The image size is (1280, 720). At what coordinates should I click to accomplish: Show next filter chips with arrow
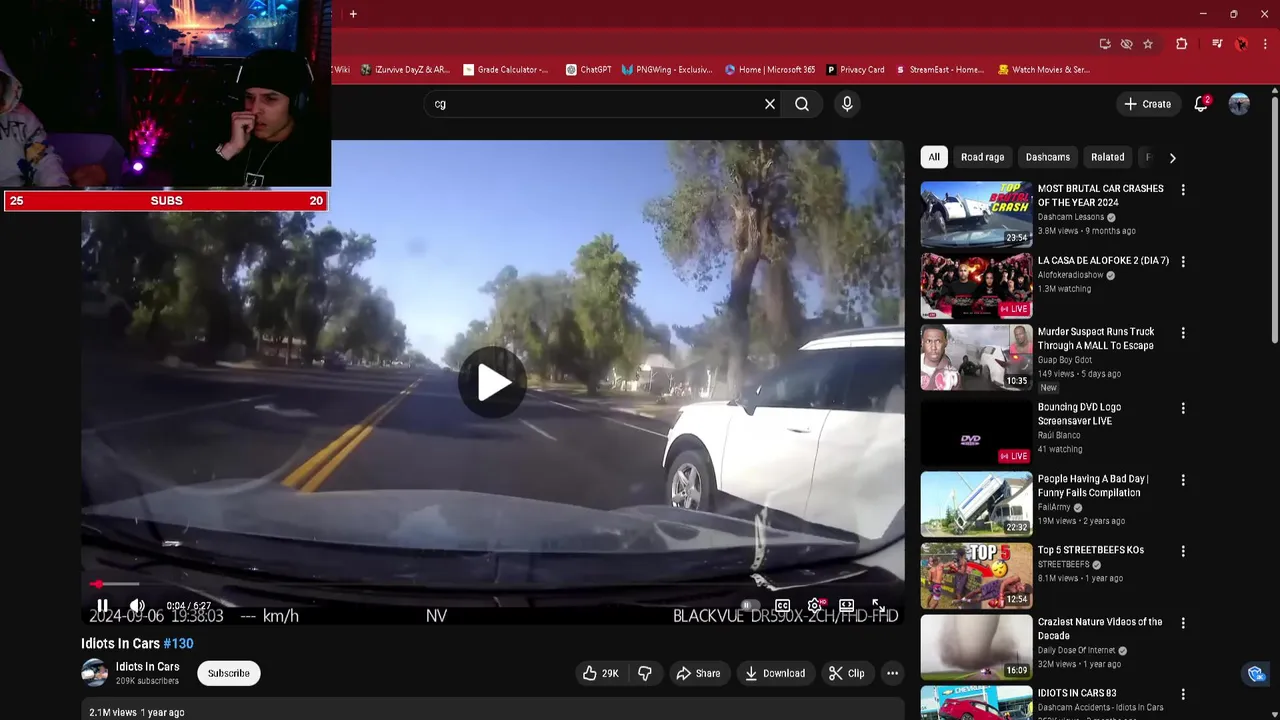pyautogui.click(x=1172, y=157)
